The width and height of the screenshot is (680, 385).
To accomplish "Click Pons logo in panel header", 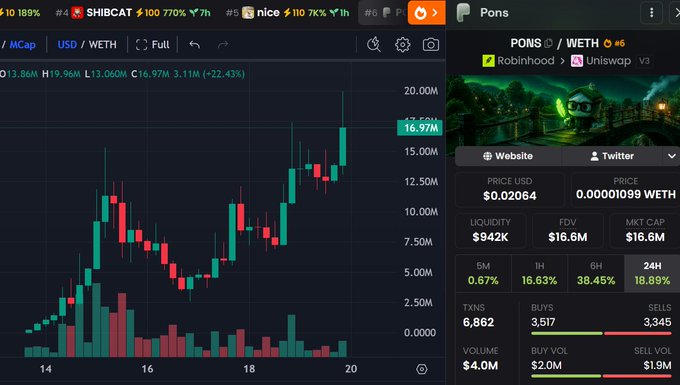I will [464, 13].
